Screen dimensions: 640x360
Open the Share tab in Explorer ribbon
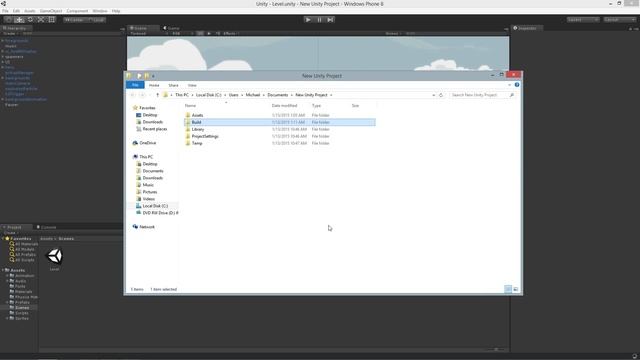click(173, 85)
